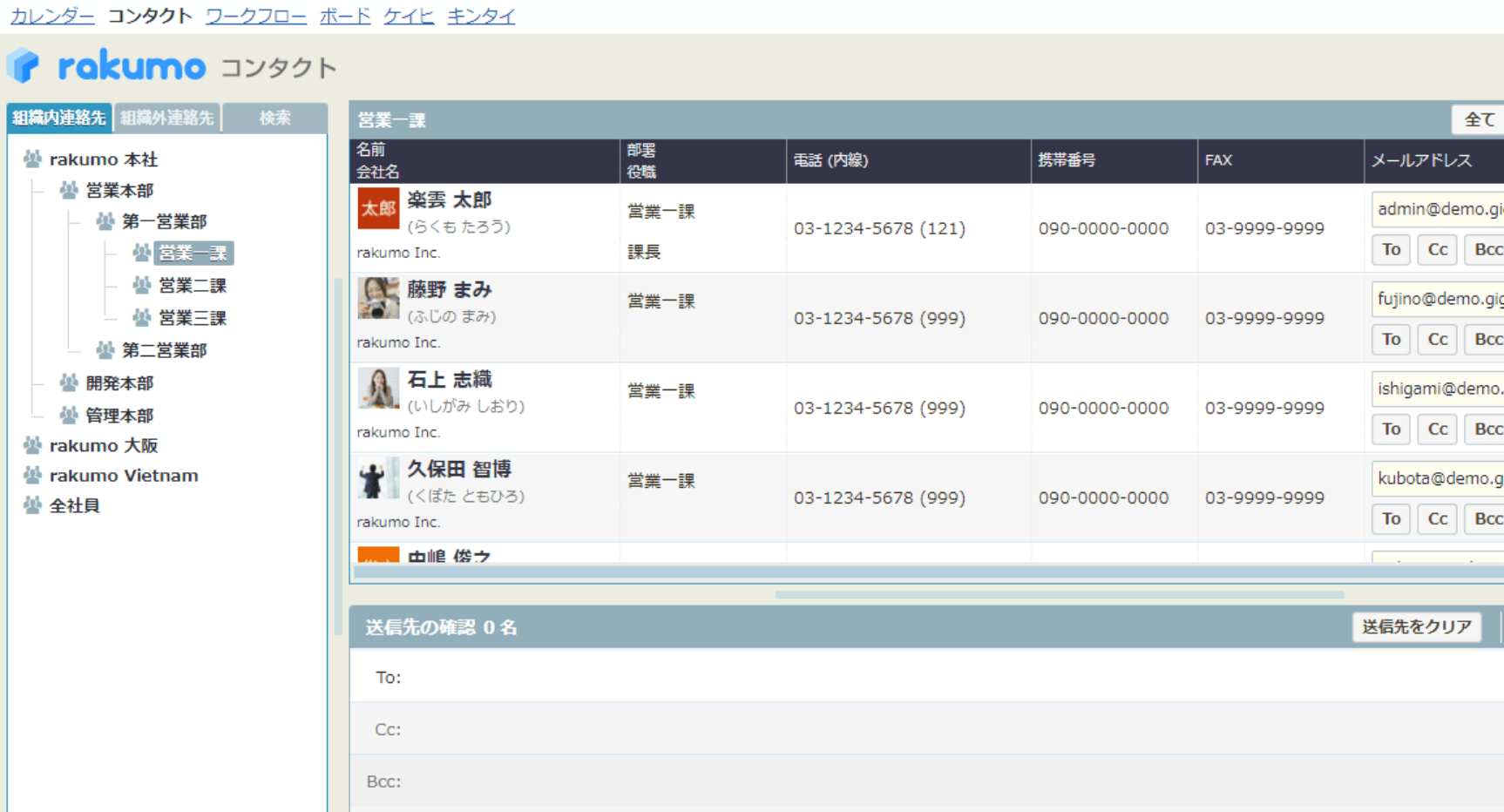Image resolution: width=1504 pixels, height=812 pixels.
Task: Add 楽雲 太郎 to Cc recipients
Action: [1437, 250]
